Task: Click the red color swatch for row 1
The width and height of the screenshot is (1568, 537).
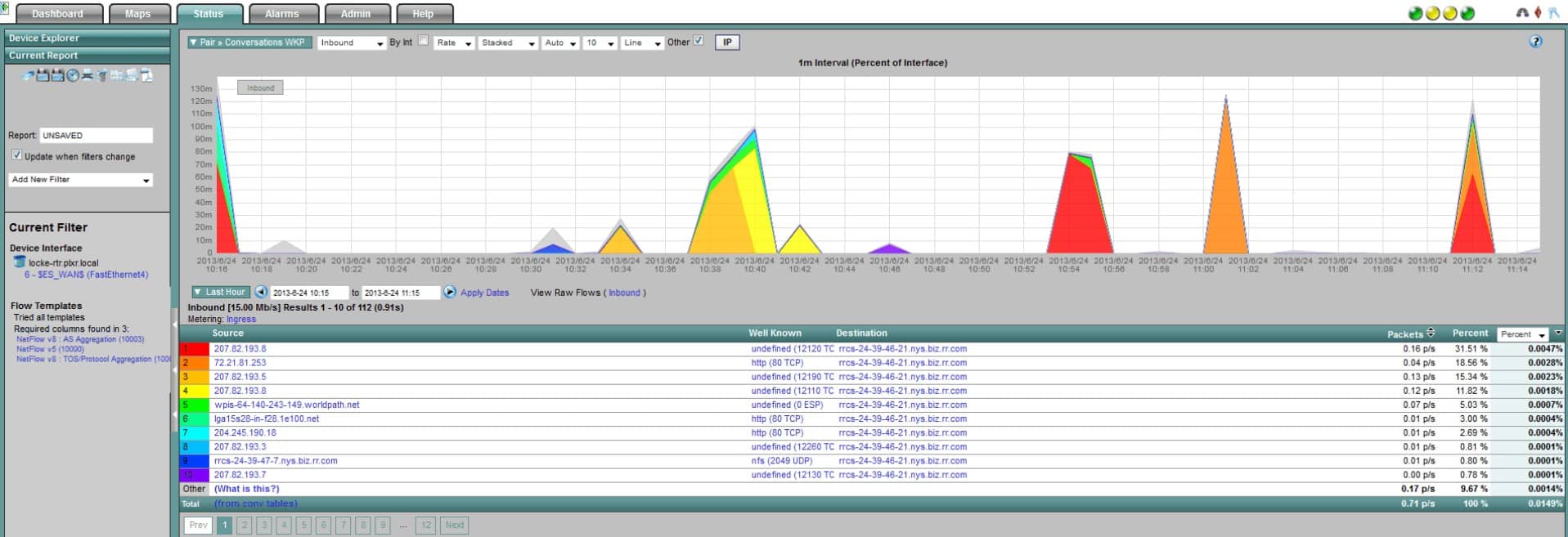Action: [195, 349]
